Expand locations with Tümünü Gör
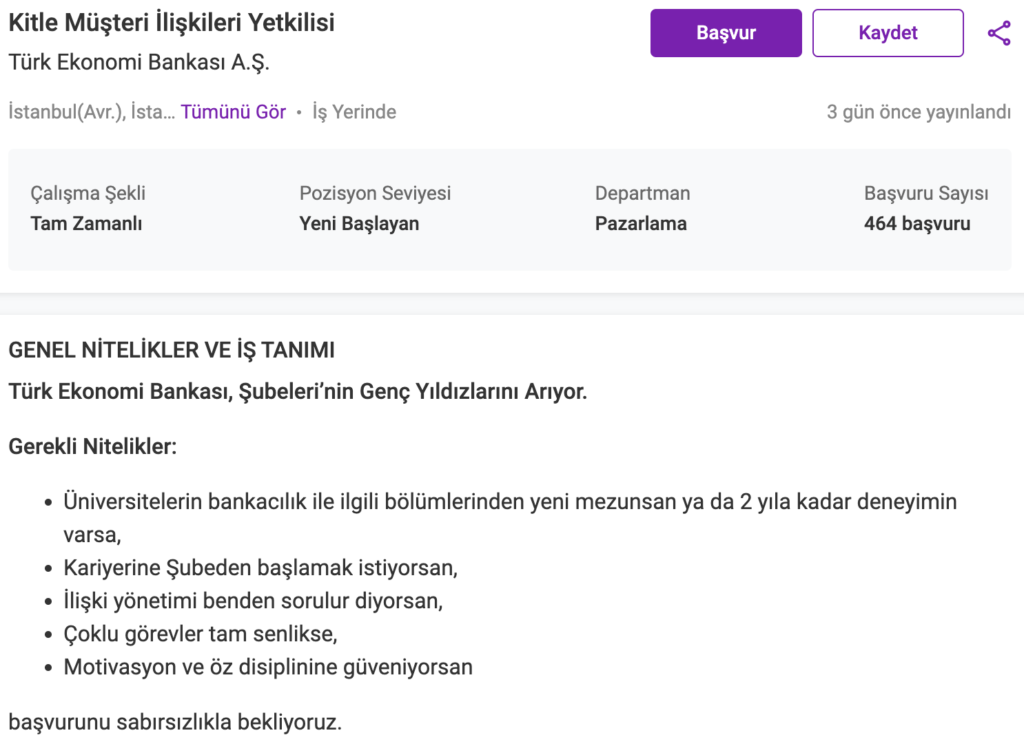This screenshot has width=1024, height=744. tap(233, 112)
